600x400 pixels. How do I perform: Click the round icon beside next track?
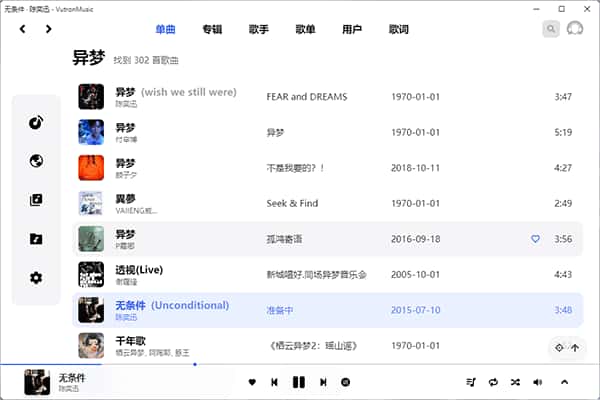tap(346, 382)
